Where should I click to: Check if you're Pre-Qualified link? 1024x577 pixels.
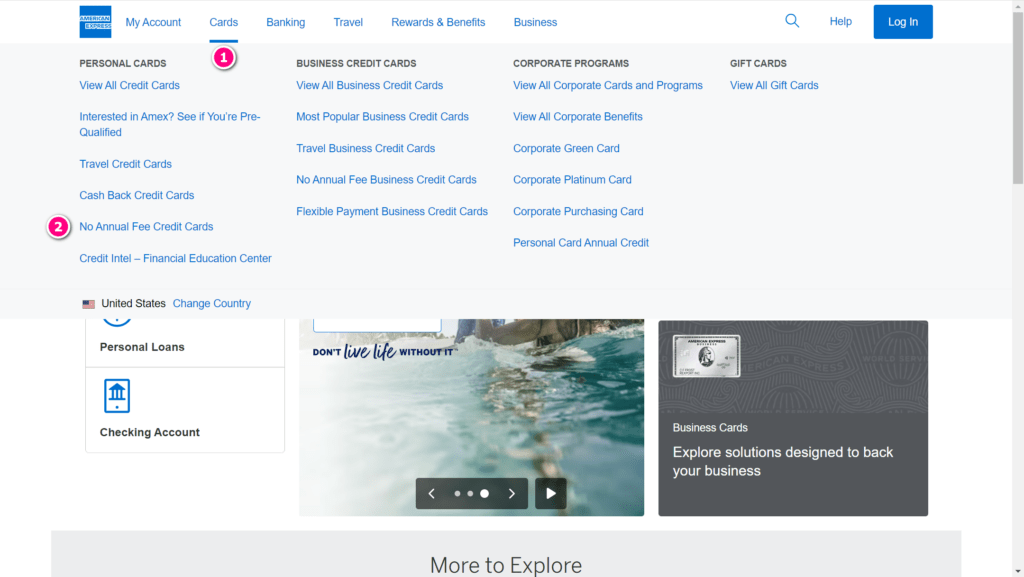point(170,124)
